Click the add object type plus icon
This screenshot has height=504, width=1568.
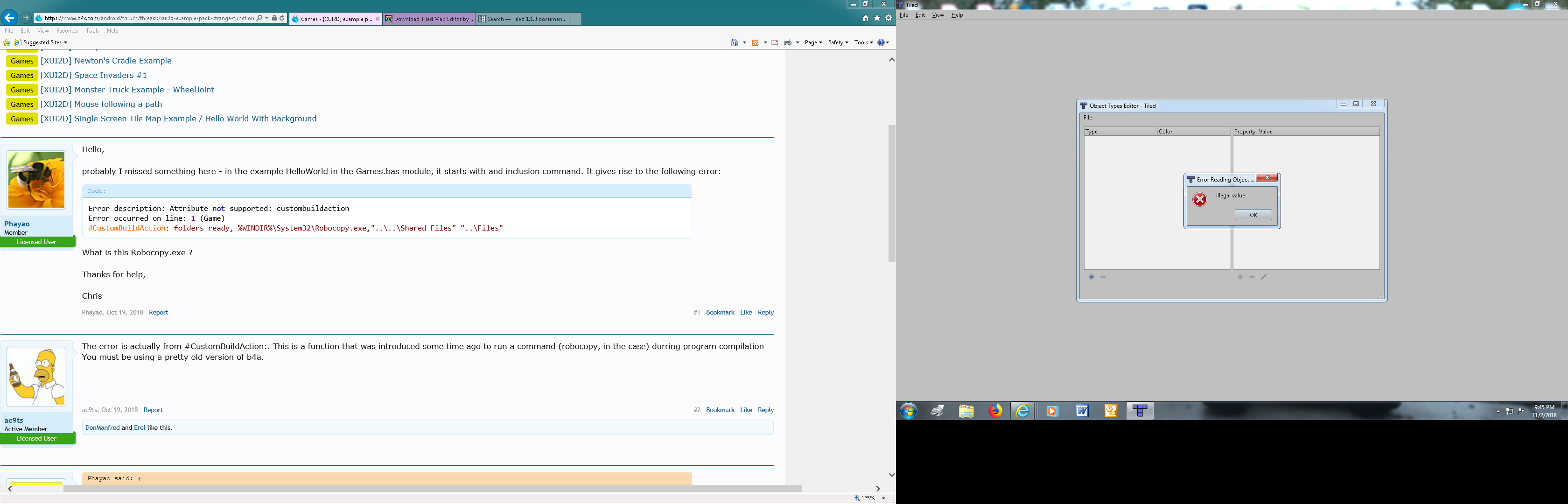point(1092,277)
